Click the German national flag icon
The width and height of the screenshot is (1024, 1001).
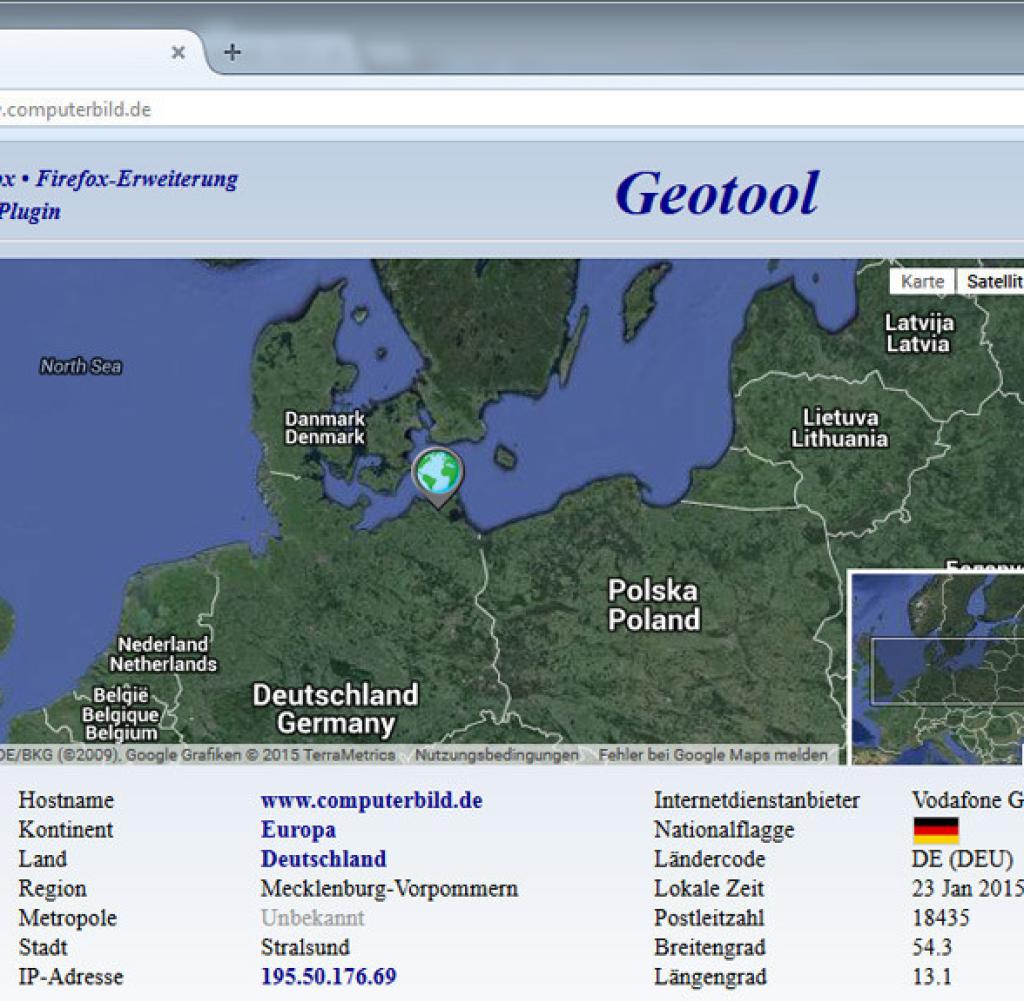coord(936,831)
